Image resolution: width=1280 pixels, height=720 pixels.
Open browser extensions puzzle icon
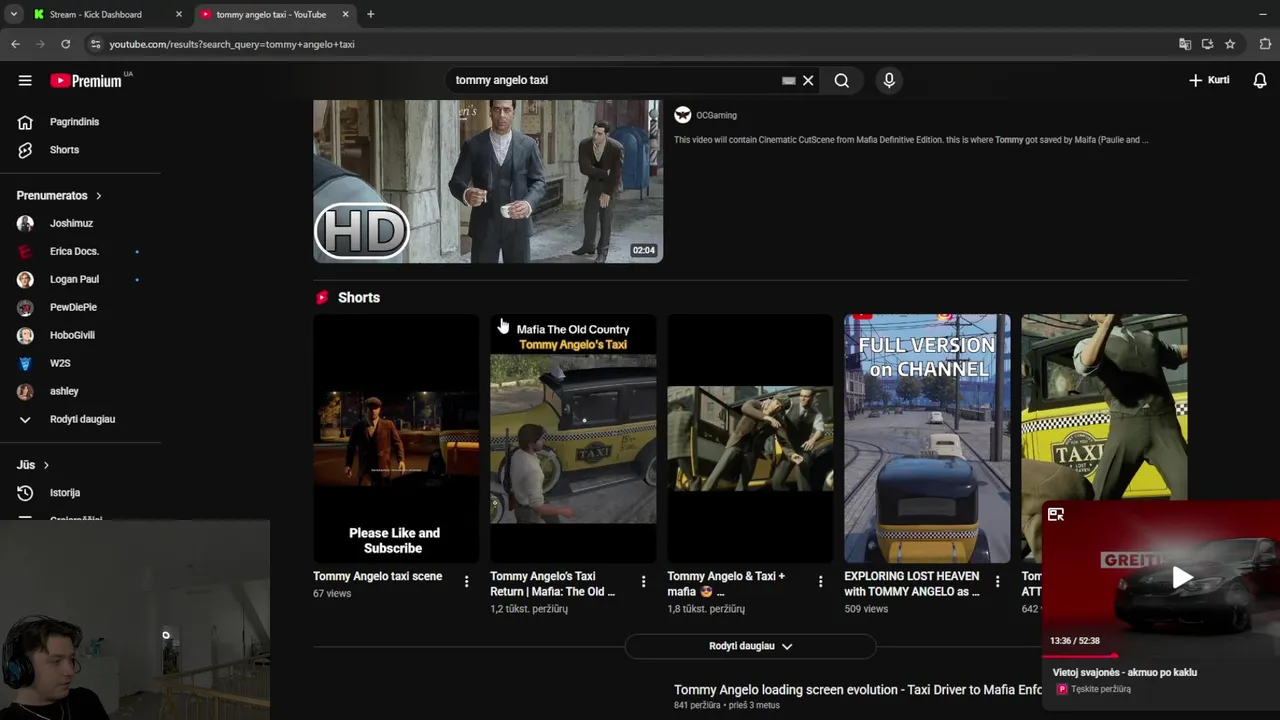1265,44
